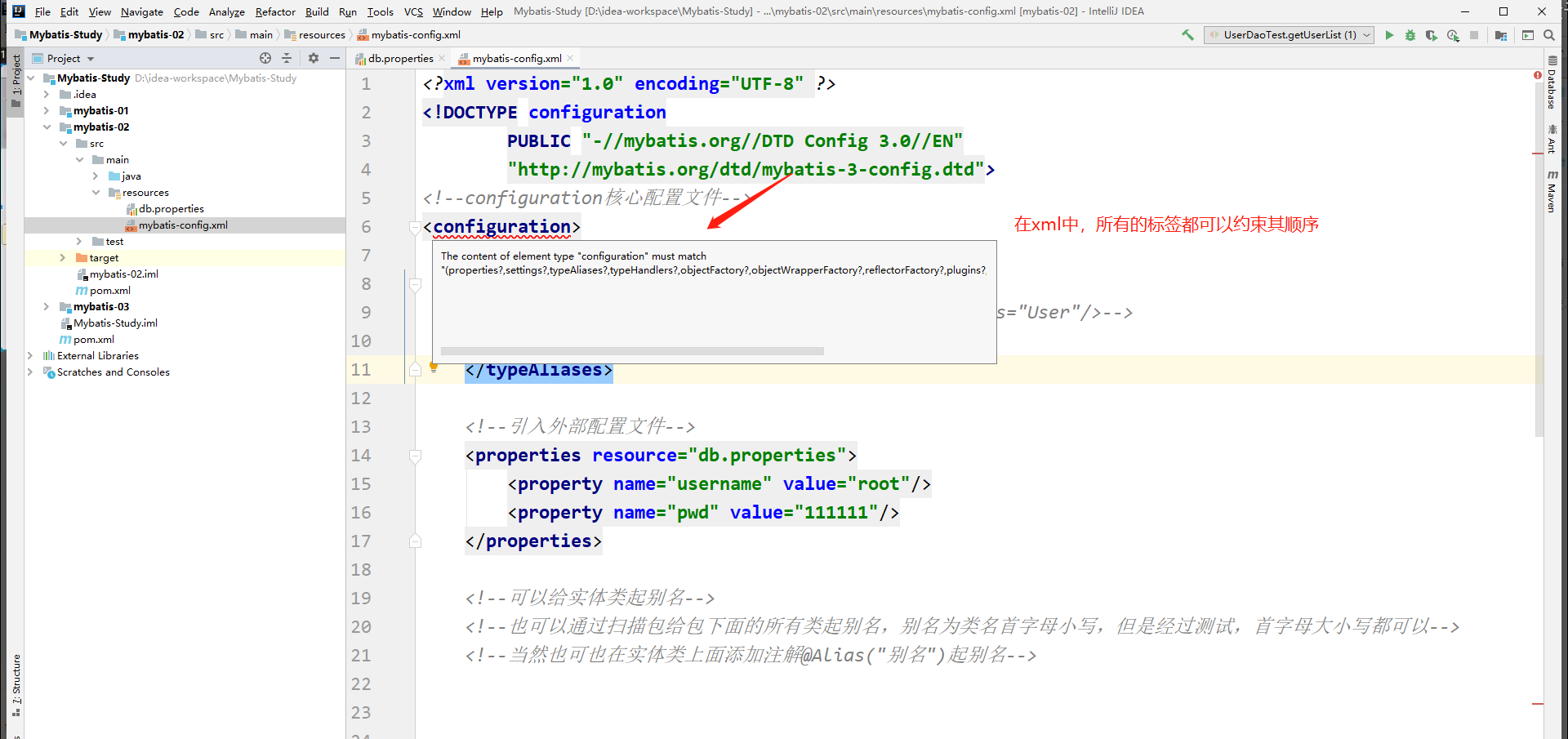Screen dimensions: 1568x739
Task: Collapse the Mybatis-Study root node
Action: coord(31,78)
